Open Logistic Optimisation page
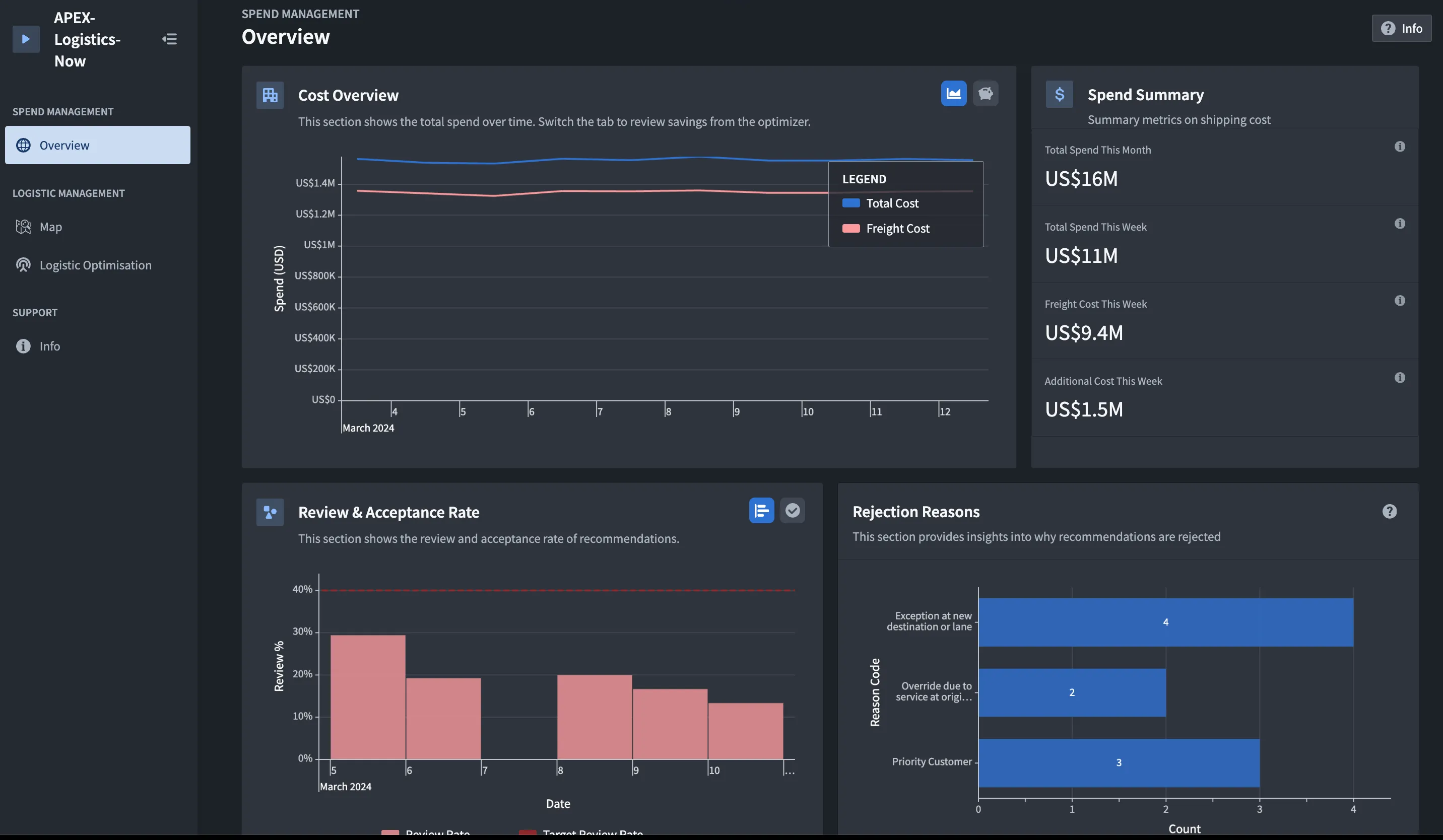Image resolution: width=1443 pixels, height=840 pixels. [95, 265]
